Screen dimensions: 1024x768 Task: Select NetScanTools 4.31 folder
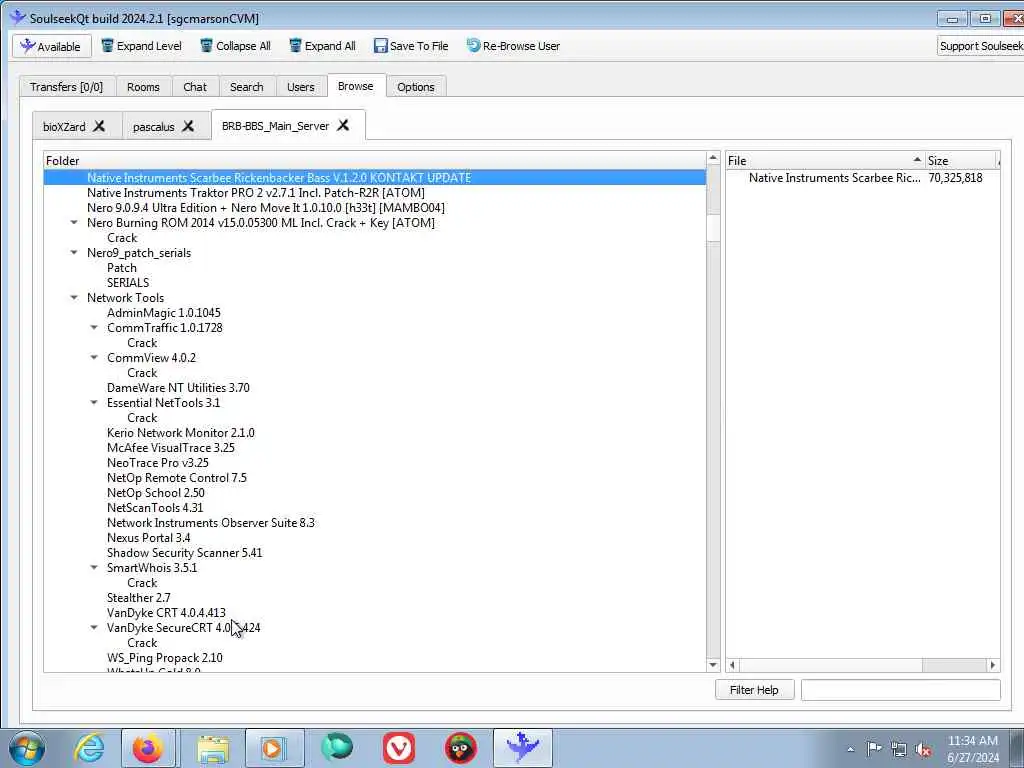click(x=155, y=508)
